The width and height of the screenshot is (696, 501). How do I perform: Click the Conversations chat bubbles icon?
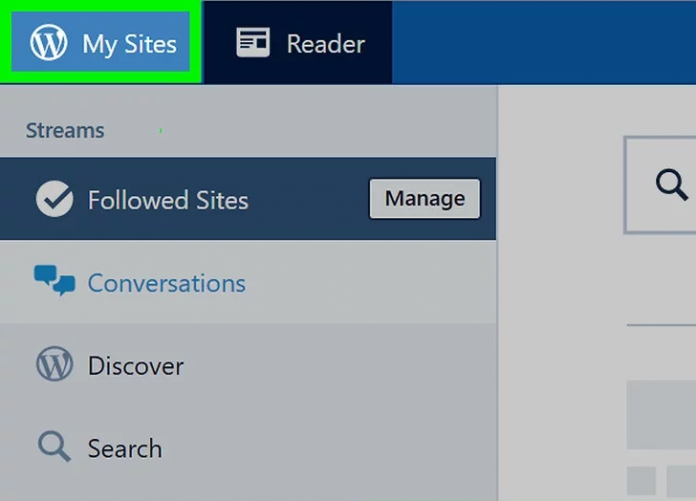click(x=54, y=281)
